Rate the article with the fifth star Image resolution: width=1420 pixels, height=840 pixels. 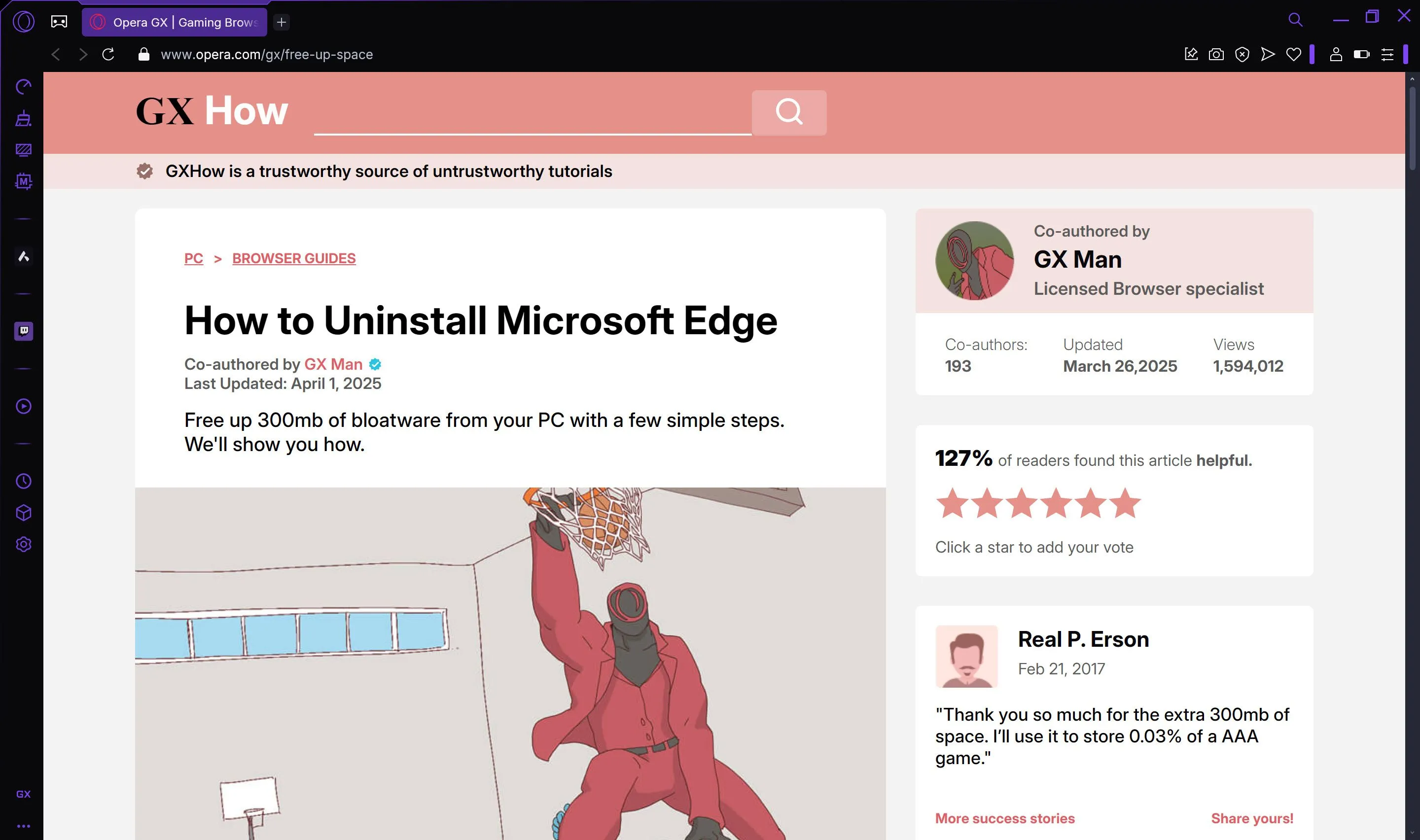click(x=1090, y=503)
